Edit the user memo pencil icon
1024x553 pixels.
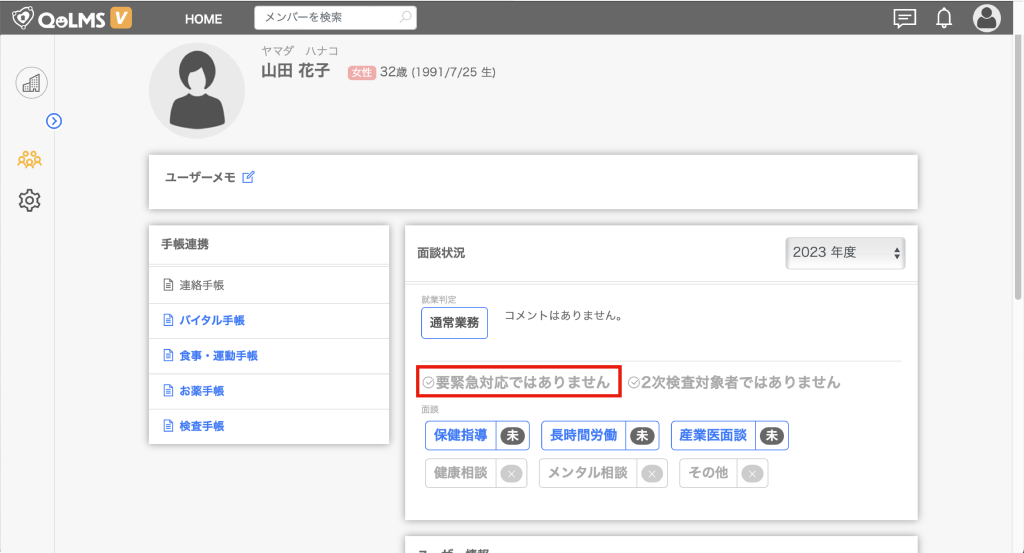249,177
